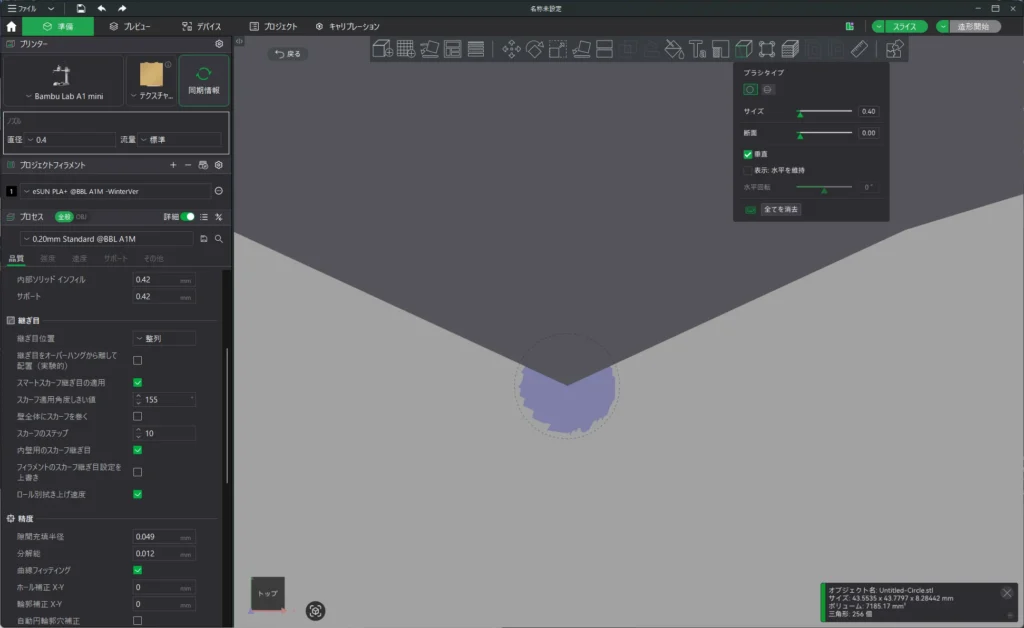Screen dimensions: 1024x628
Task: Open the Bambu Lab A1 mini printer selector
Action: (63, 82)
